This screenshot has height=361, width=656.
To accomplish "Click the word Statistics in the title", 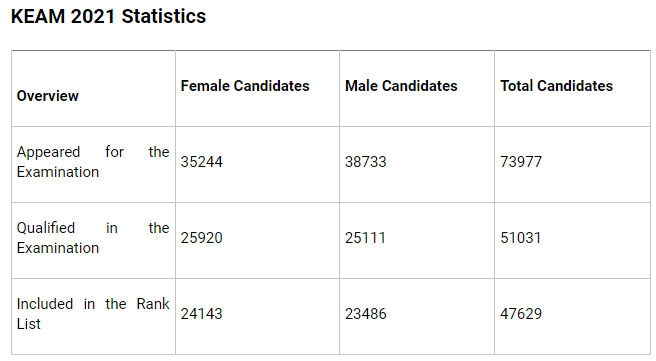I will [164, 17].
